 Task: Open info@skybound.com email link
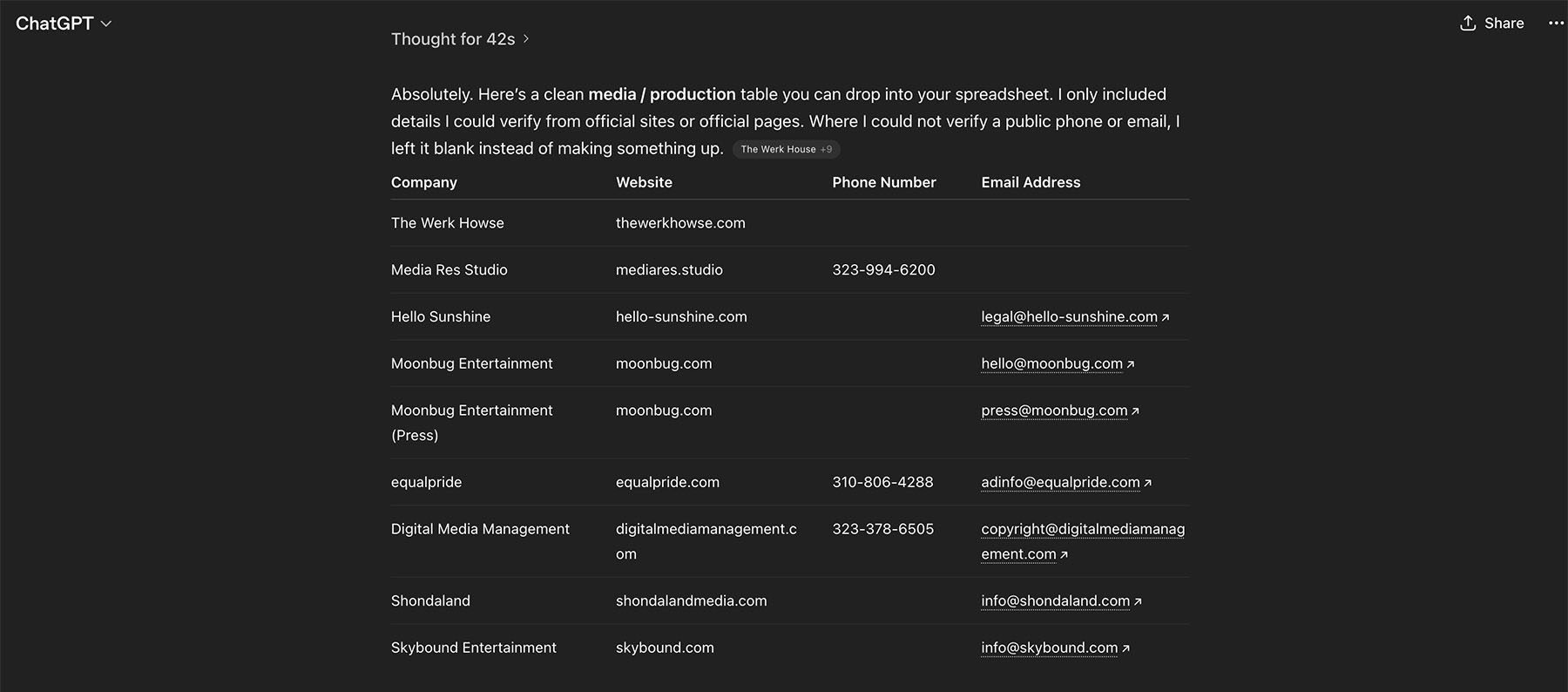(x=1049, y=648)
